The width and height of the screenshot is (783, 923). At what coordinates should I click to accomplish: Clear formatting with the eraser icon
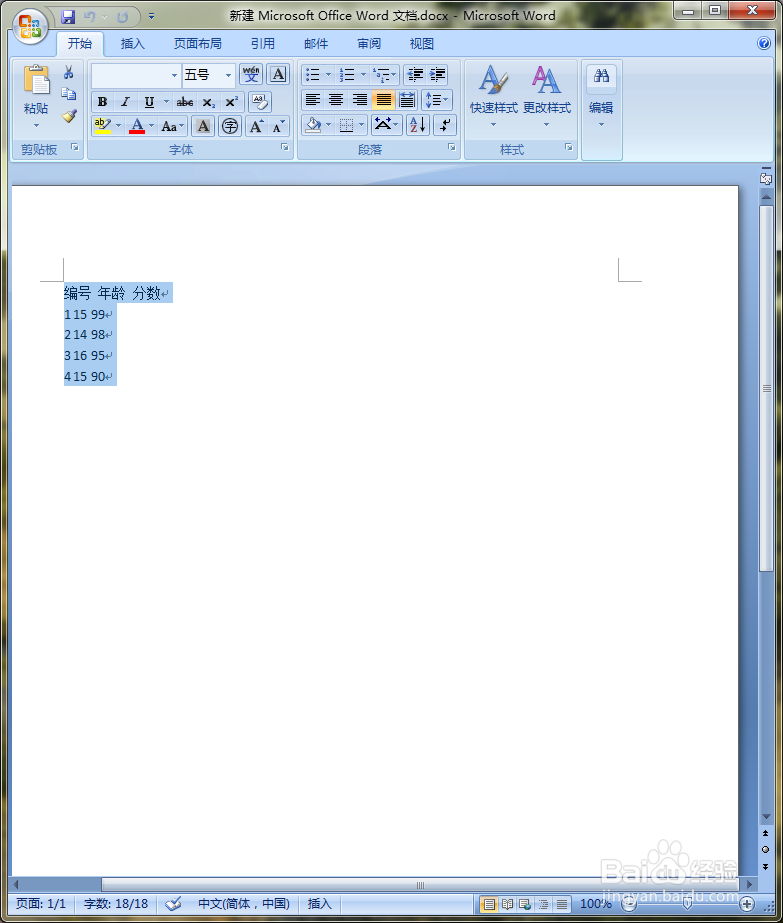[x=260, y=102]
